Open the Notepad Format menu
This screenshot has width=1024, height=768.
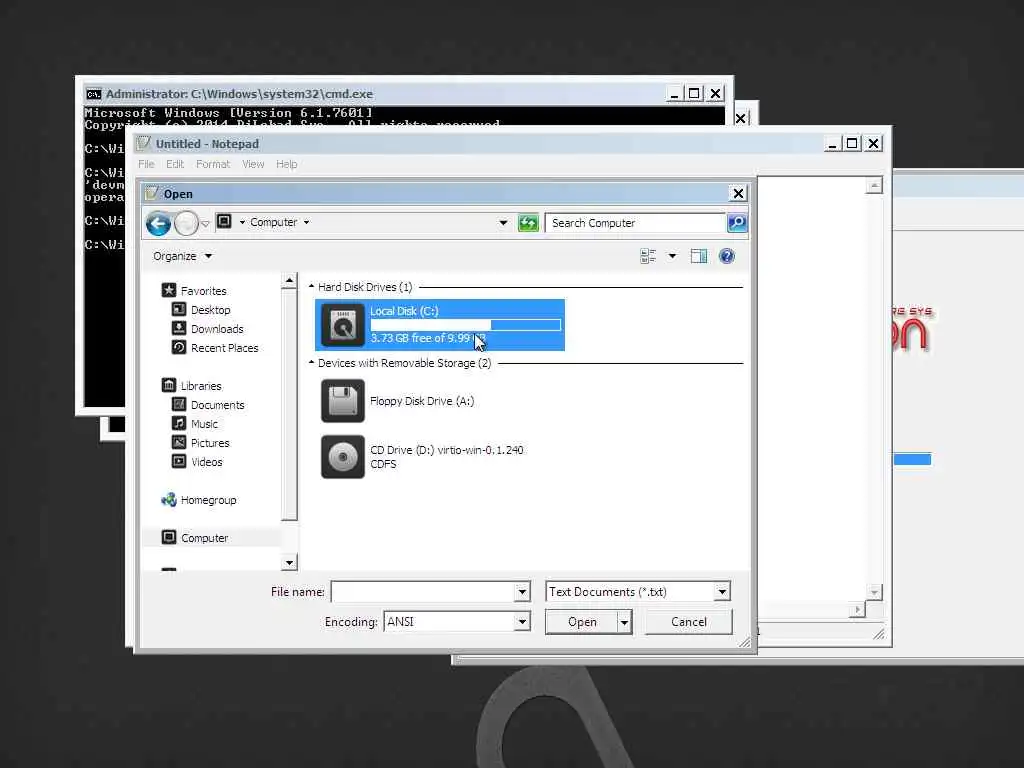coord(213,164)
